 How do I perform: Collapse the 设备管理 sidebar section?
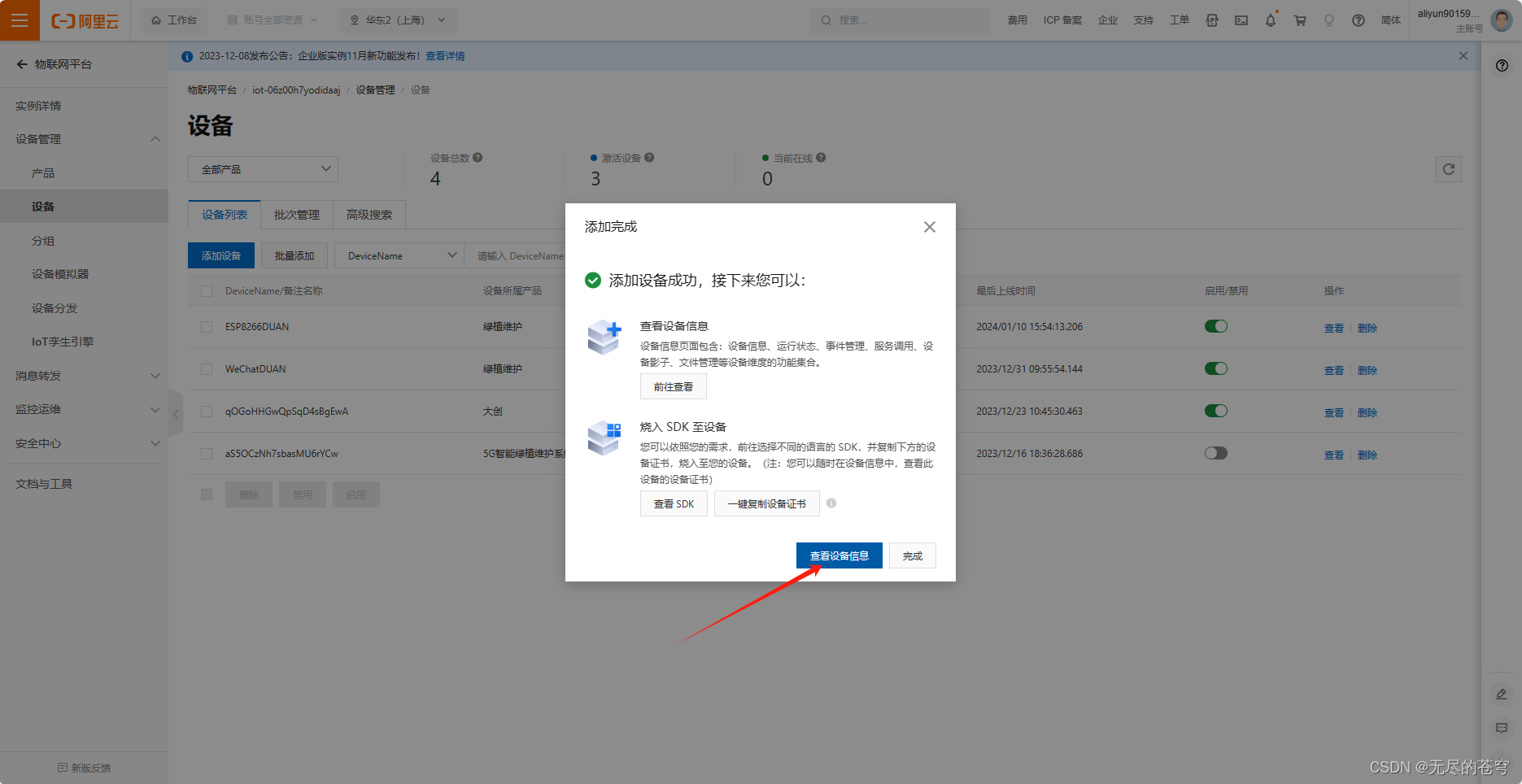[x=155, y=139]
